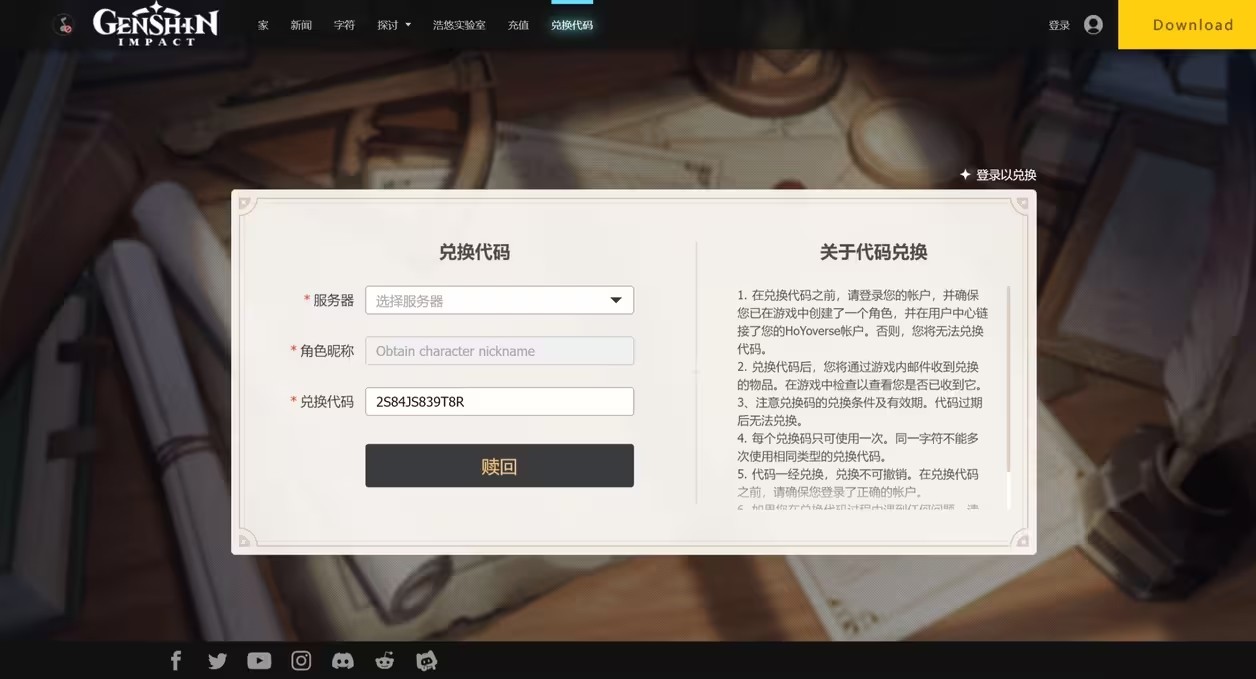The height and width of the screenshot is (679, 1256).
Task: Select the 新闻 menu item
Action: [301, 24]
